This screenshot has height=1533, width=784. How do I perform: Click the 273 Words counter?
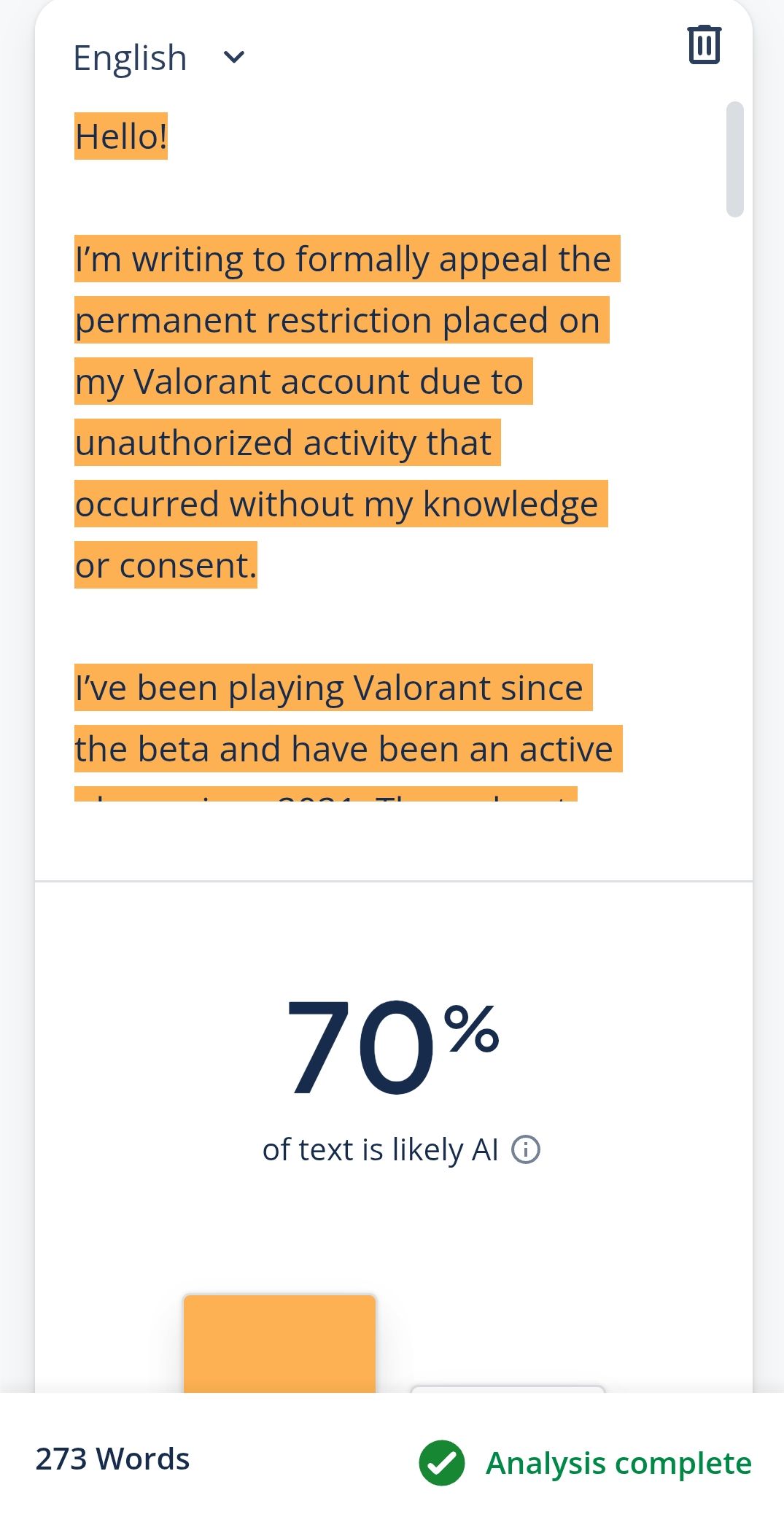coord(112,1459)
